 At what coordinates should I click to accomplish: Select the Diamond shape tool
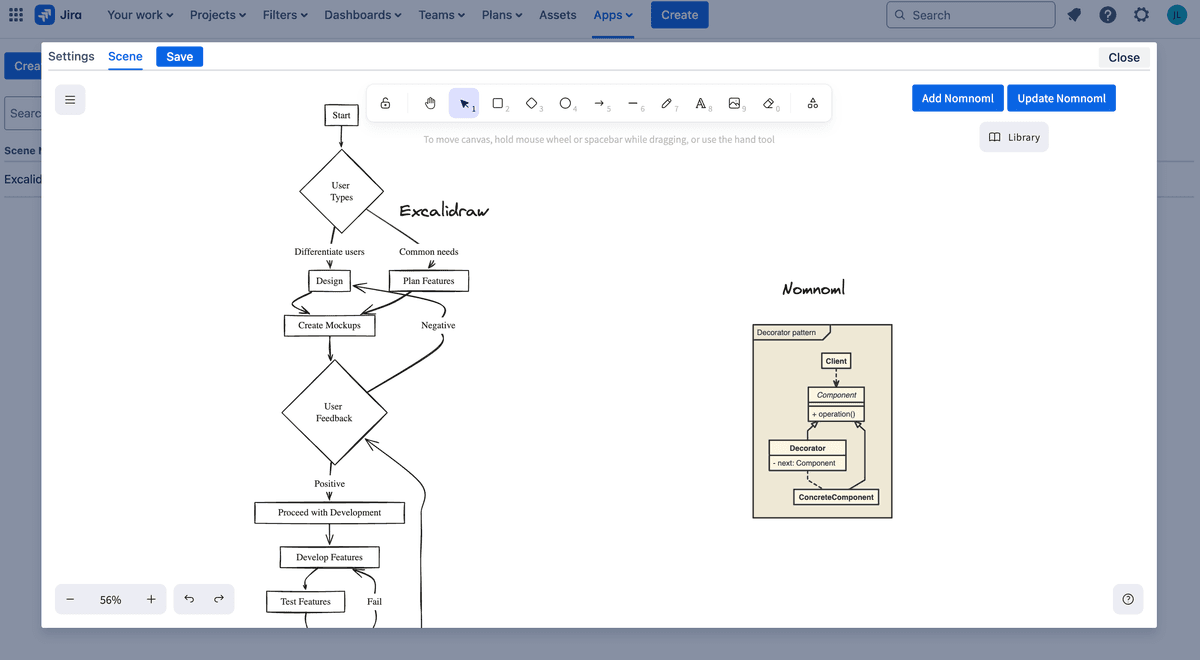tap(532, 103)
